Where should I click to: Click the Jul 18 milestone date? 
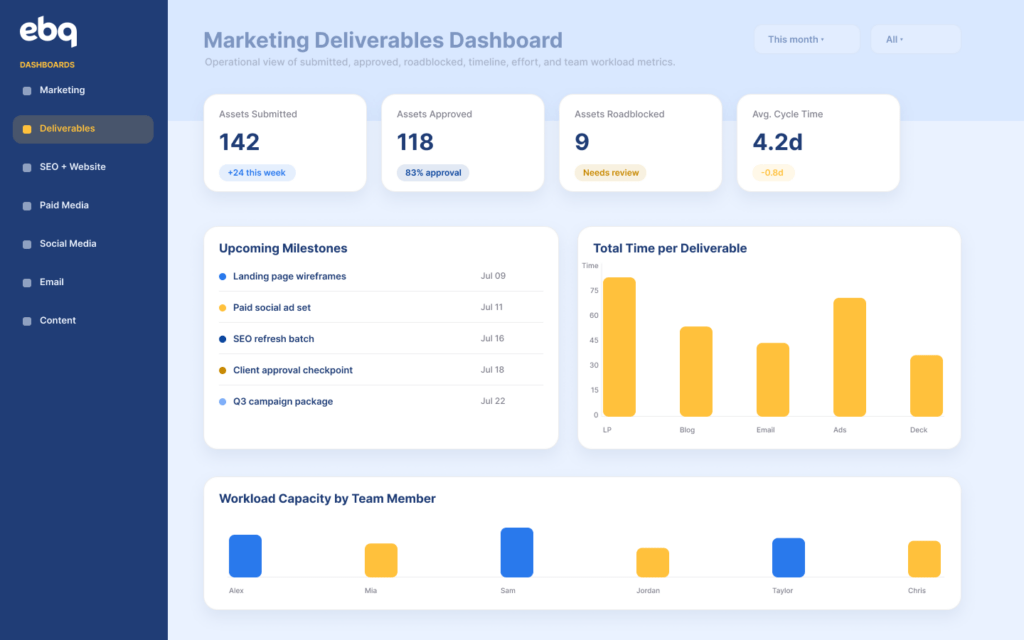pyautogui.click(x=492, y=370)
